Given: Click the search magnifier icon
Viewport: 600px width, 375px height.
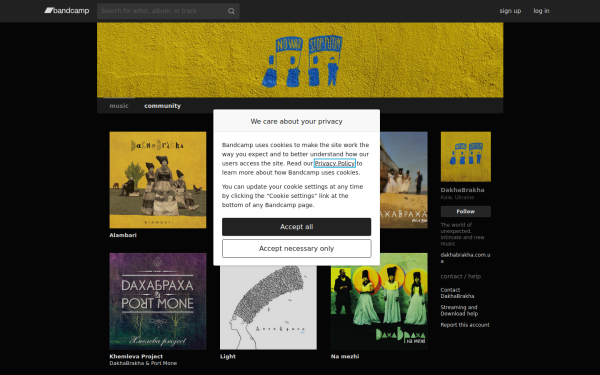Looking at the screenshot, I should pyautogui.click(x=231, y=11).
